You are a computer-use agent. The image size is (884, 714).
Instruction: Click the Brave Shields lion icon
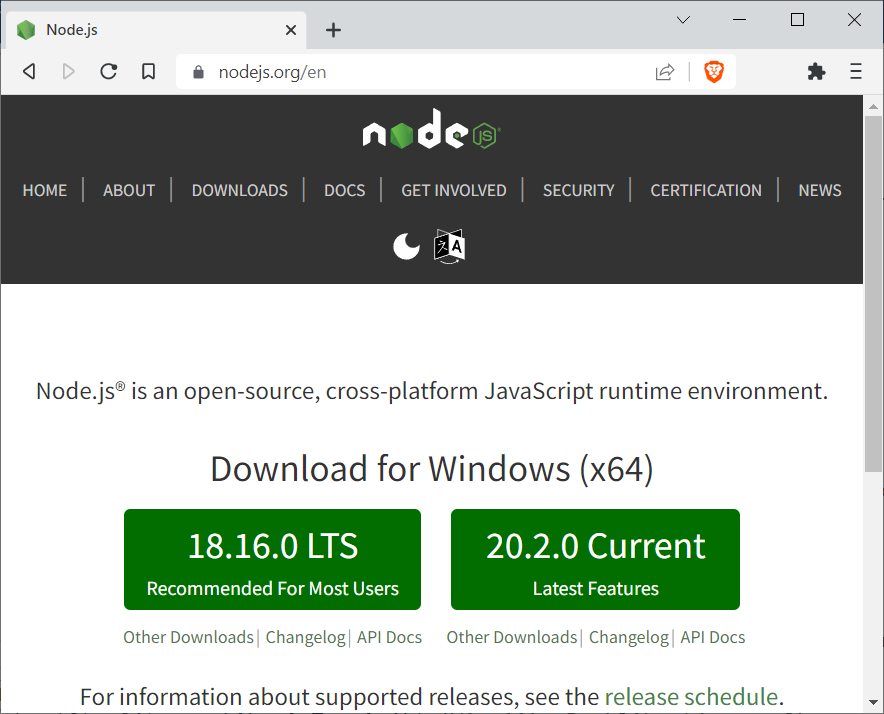tap(713, 71)
